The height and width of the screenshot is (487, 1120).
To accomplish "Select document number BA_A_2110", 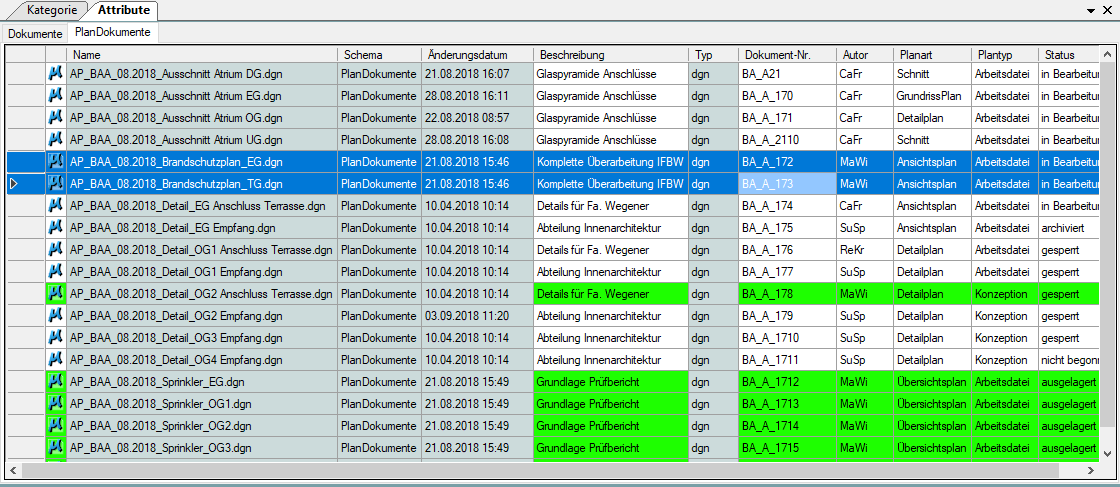I will tap(787, 140).
